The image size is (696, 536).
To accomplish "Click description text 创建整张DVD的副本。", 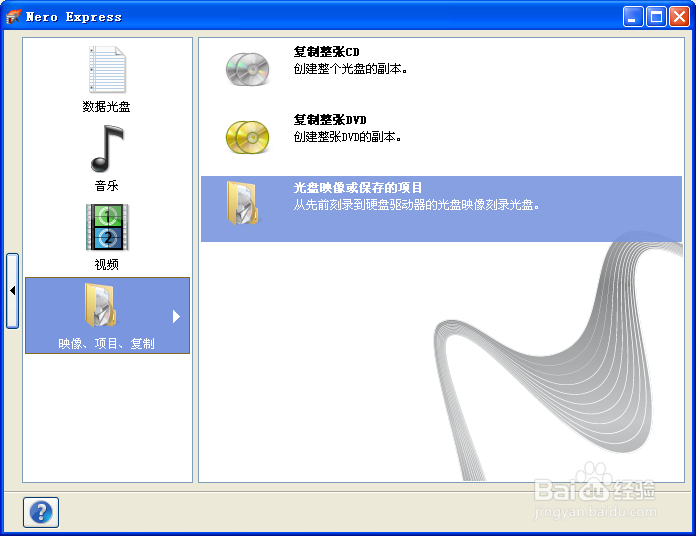I will pos(348,137).
